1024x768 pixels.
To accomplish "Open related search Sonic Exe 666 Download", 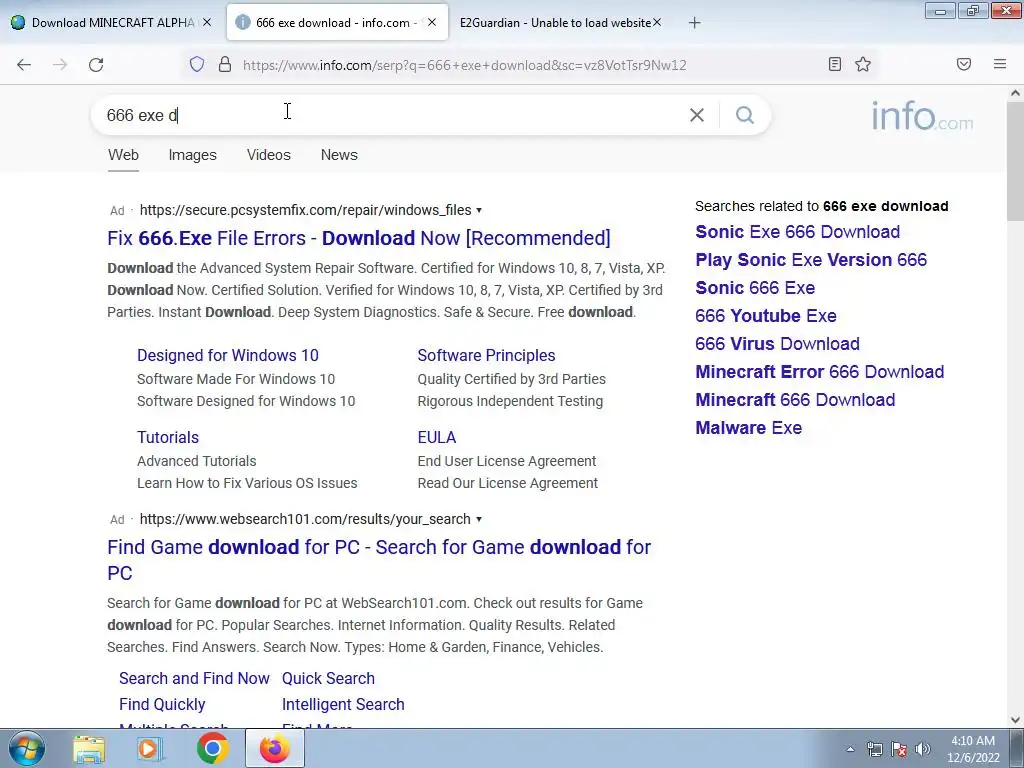I will pos(797,232).
